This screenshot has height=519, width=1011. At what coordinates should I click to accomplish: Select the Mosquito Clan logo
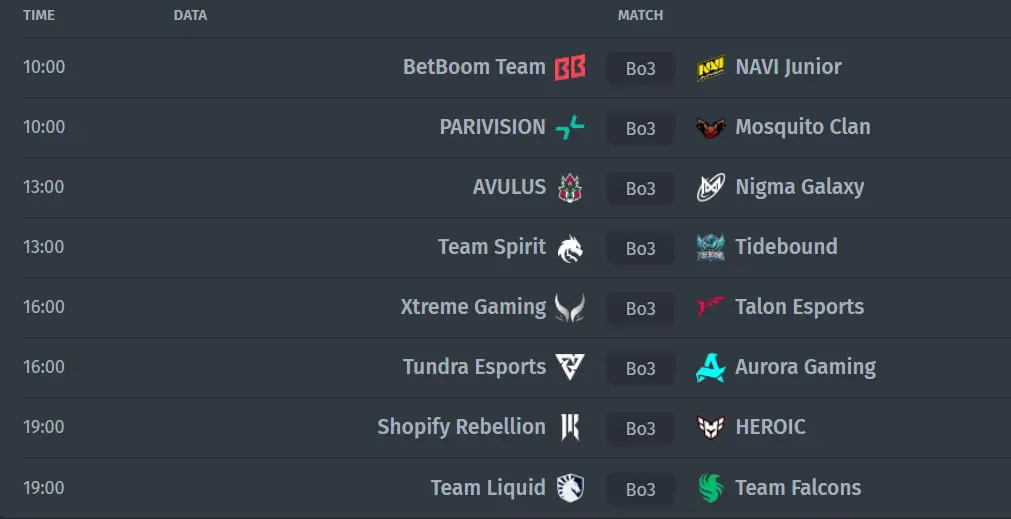[x=711, y=128]
